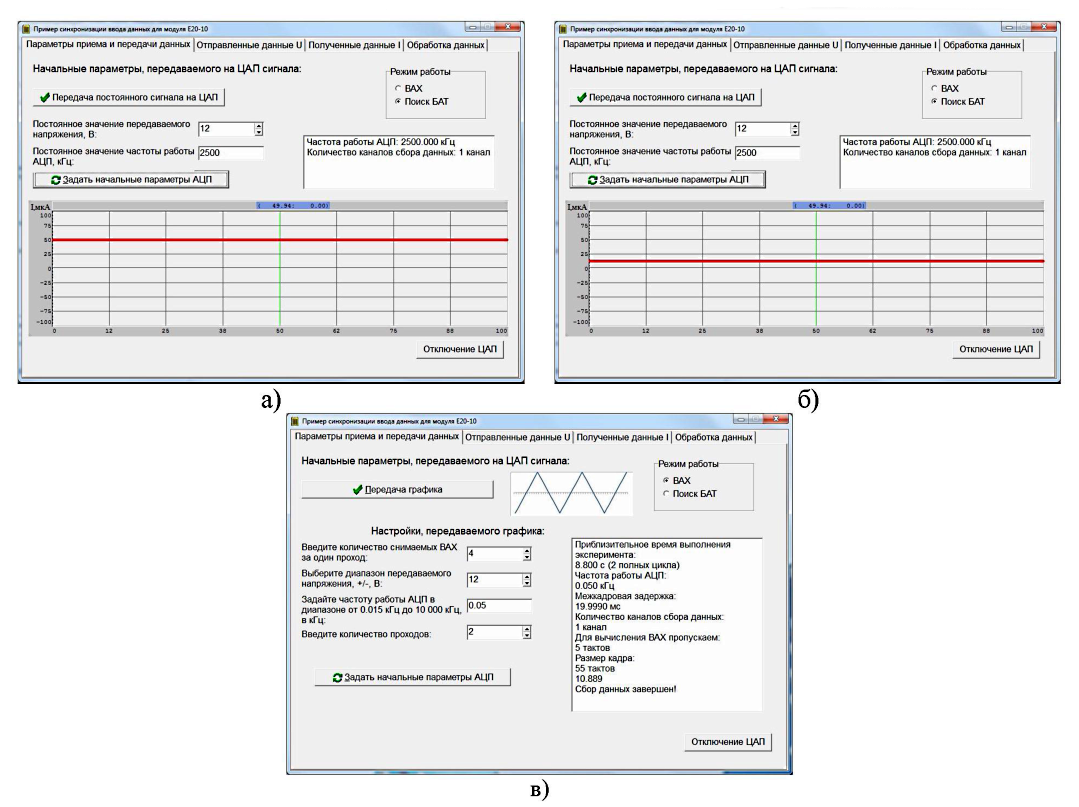Click the '0.050 кГц' value in window в)
This screenshot has height=807, width=1079.
point(595,585)
